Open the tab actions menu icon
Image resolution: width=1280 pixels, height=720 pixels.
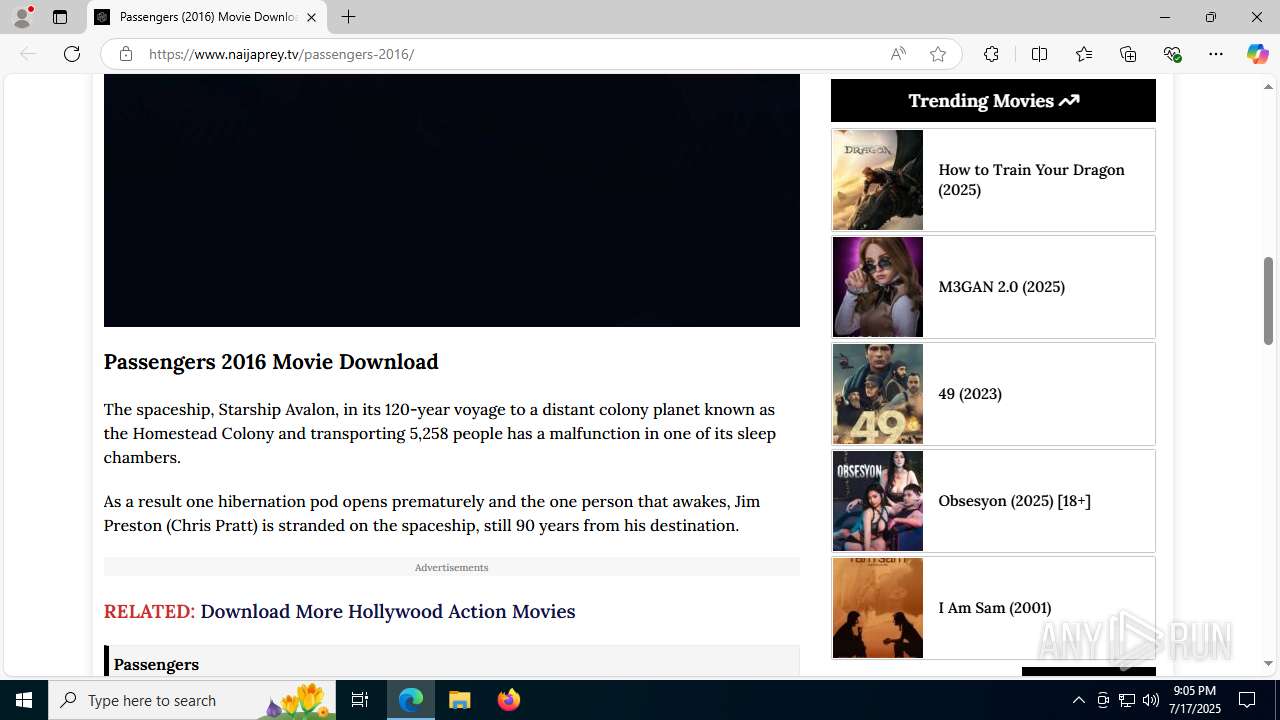[x=60, y=17]
